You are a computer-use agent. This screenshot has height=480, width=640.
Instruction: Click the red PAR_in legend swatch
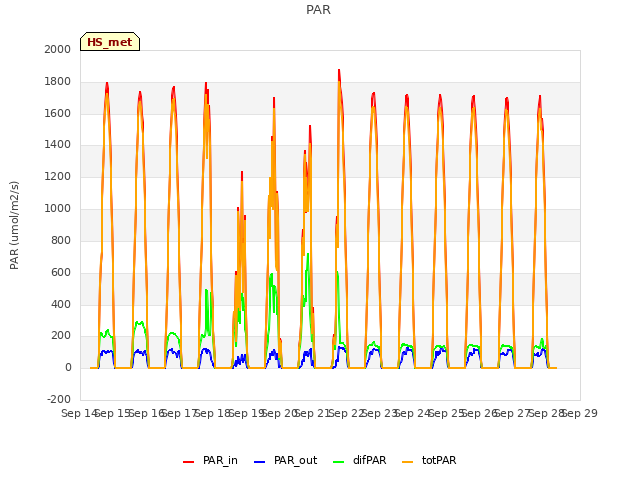(189, 462)
